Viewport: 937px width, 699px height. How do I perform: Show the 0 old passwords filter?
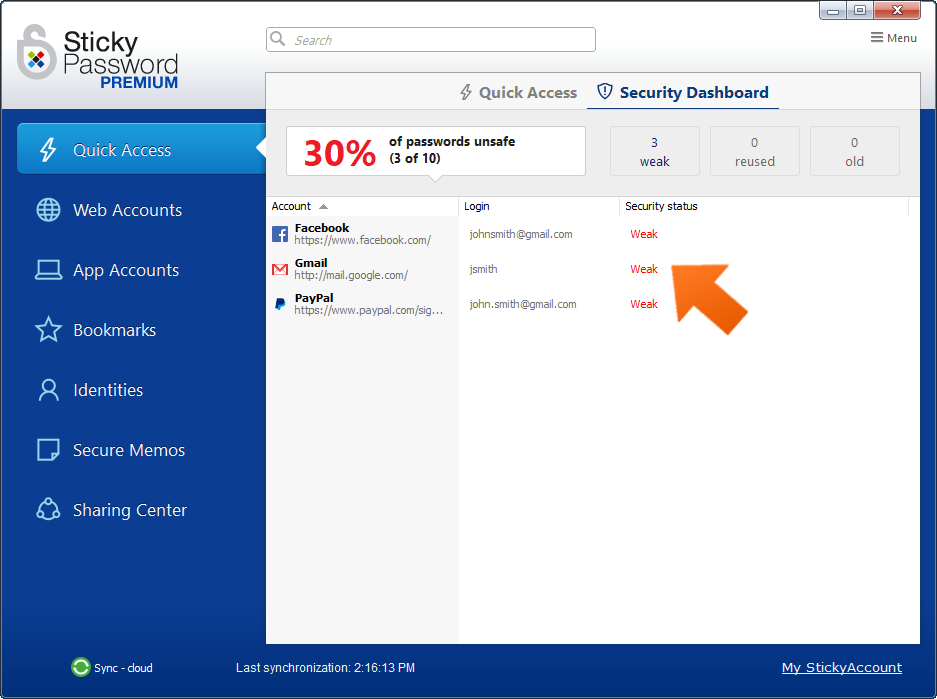click(855, 151)
